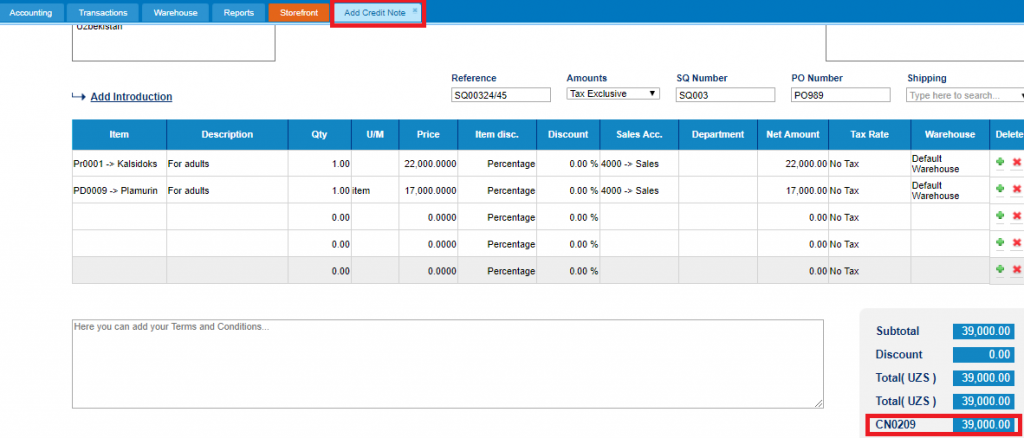This screenshot has height=438, width=1024.
Task: Click green plus in last grey row
Action: pos(1000,269)
